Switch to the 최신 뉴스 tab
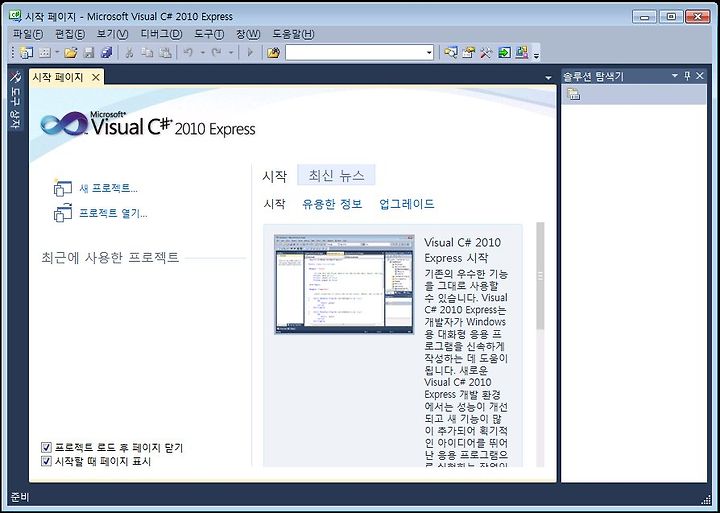This screenshot has width=720, height=513. pyautogui.click(x=336, y=175)
